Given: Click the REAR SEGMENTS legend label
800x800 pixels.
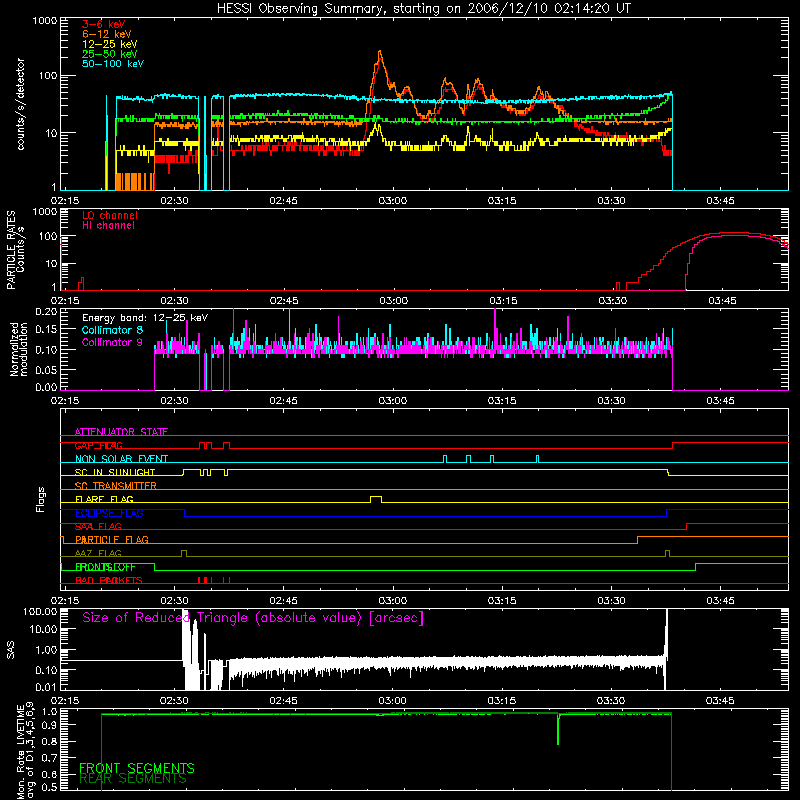Looking at the screenshot, I should (133, 779).
